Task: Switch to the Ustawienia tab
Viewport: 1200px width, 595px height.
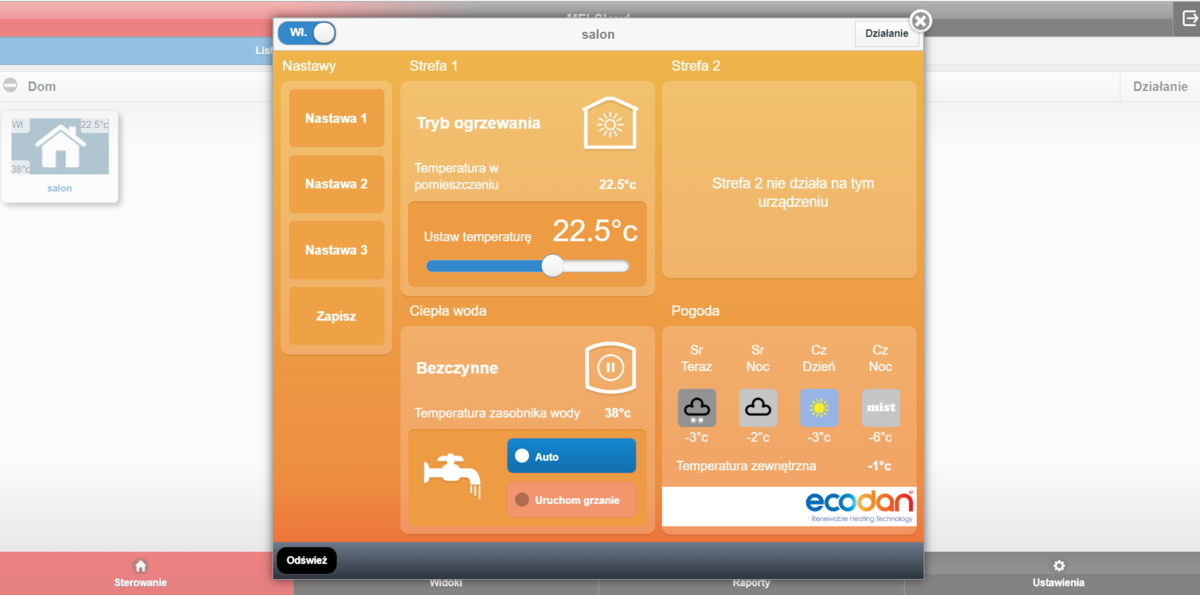Action: pos(1058,573)
